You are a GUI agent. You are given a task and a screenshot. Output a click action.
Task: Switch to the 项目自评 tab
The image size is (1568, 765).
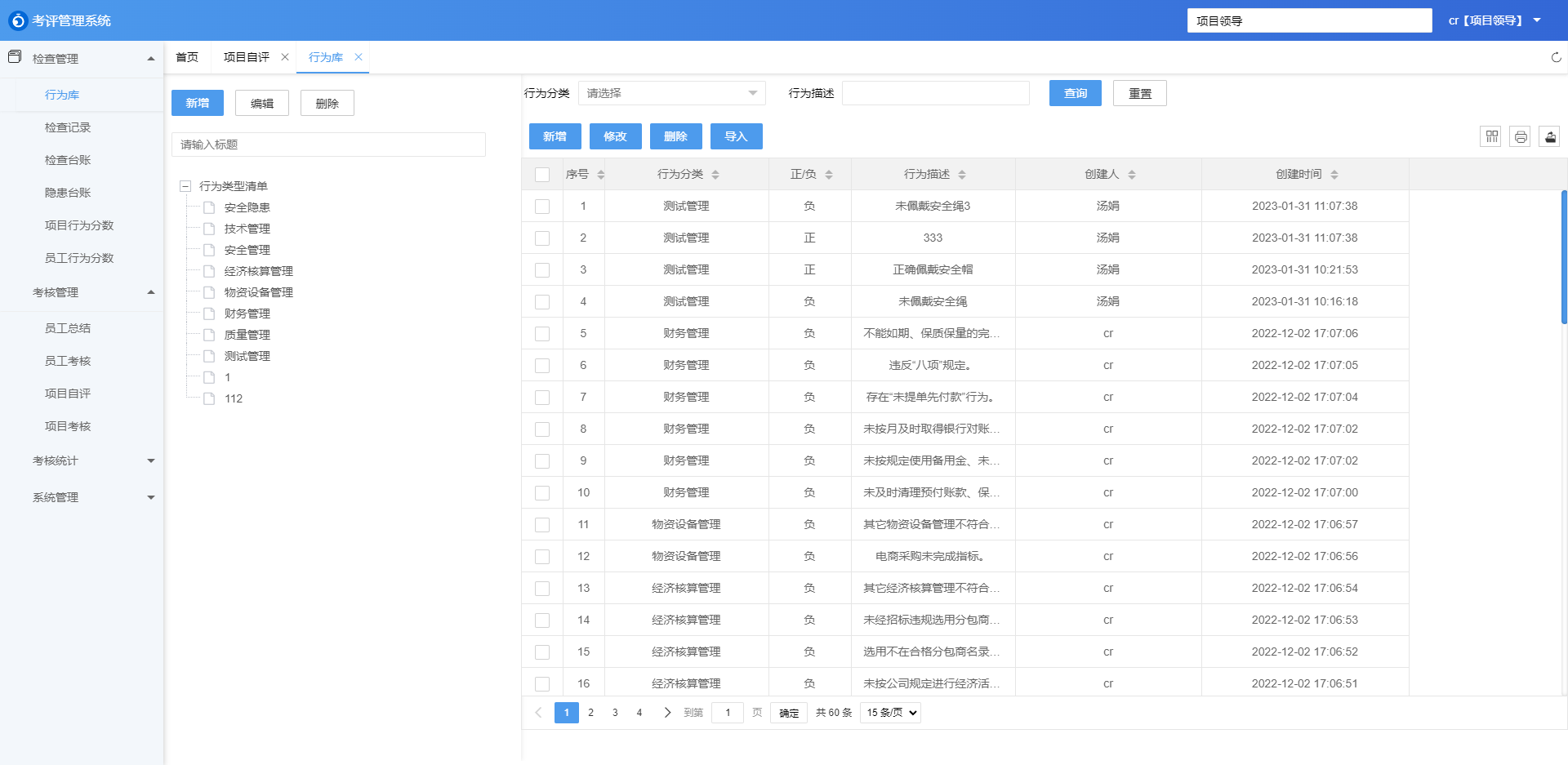[x=247, y=57]
